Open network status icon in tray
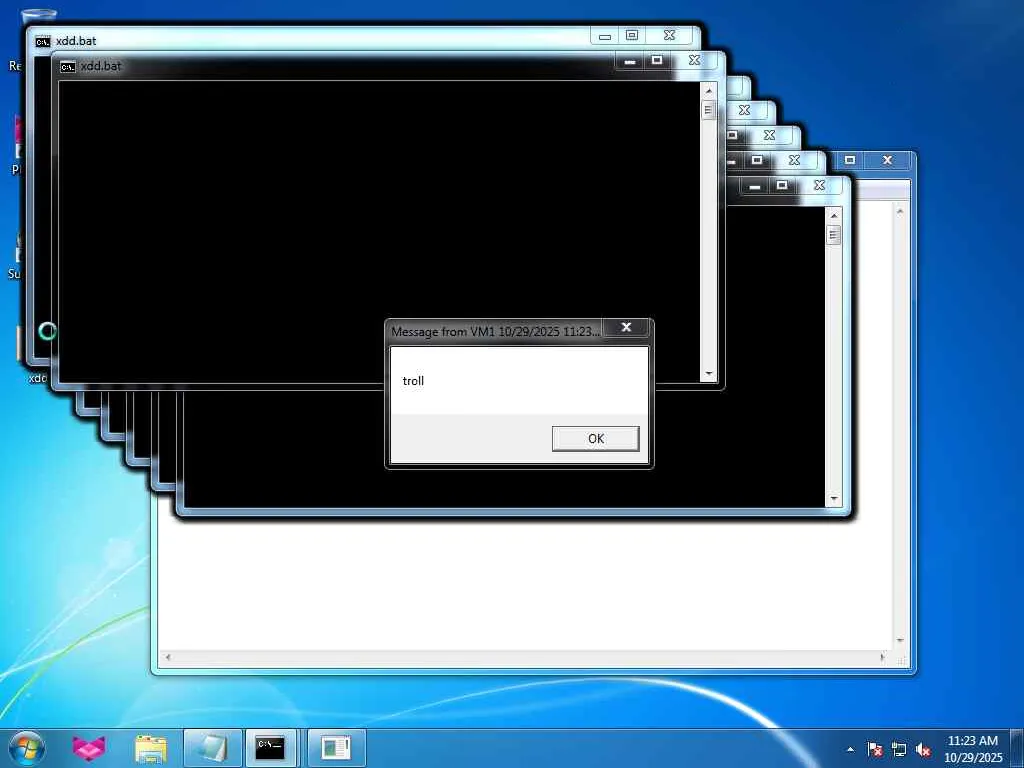This screenshot has height=768, width=1024. pyautogui.click(x=899, y=749)
